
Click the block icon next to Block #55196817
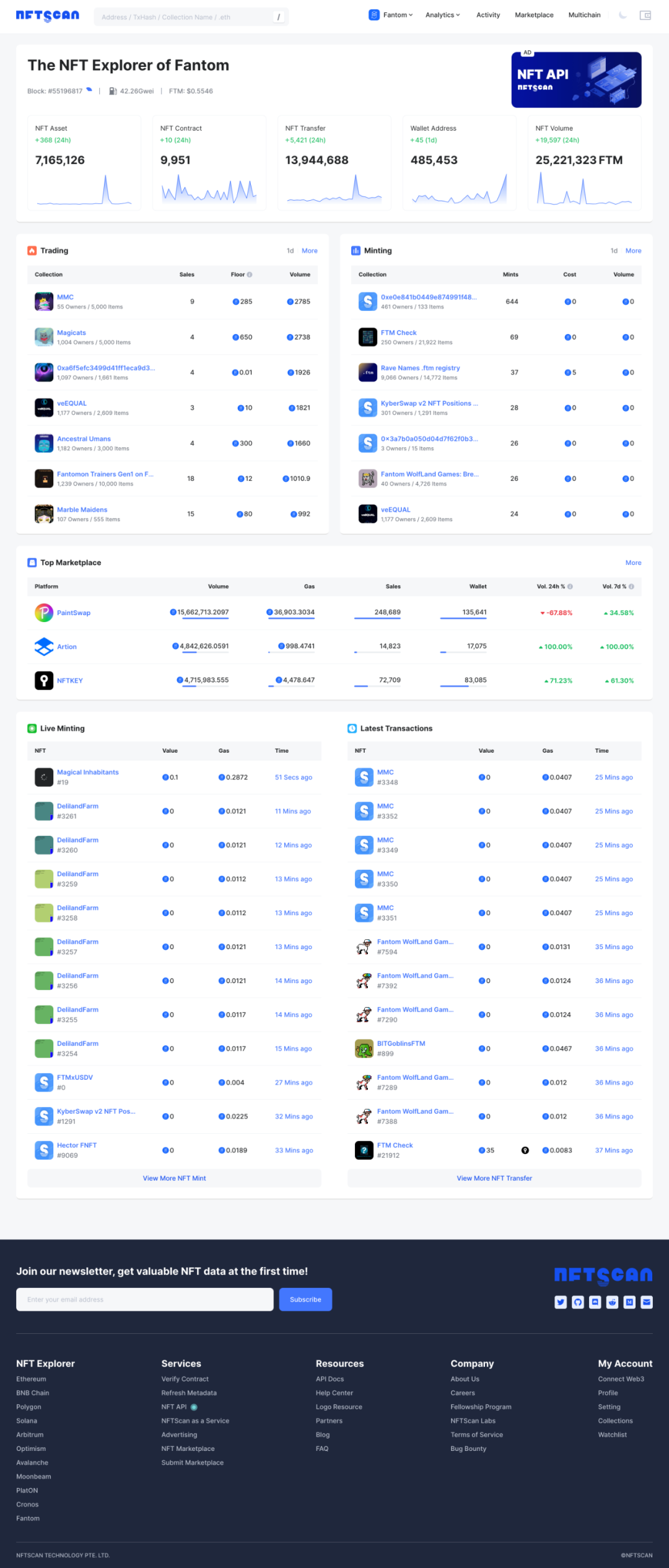[89, 90]
